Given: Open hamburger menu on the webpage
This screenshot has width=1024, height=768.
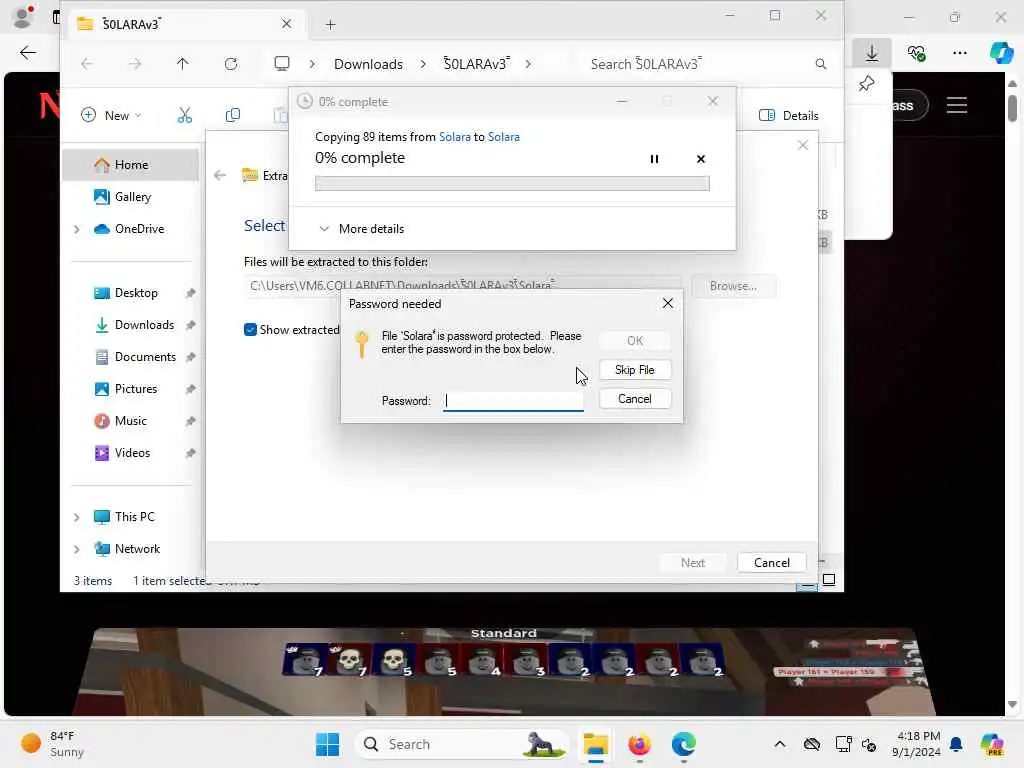Looking at the screenshot, I should [x=957, y=105].
